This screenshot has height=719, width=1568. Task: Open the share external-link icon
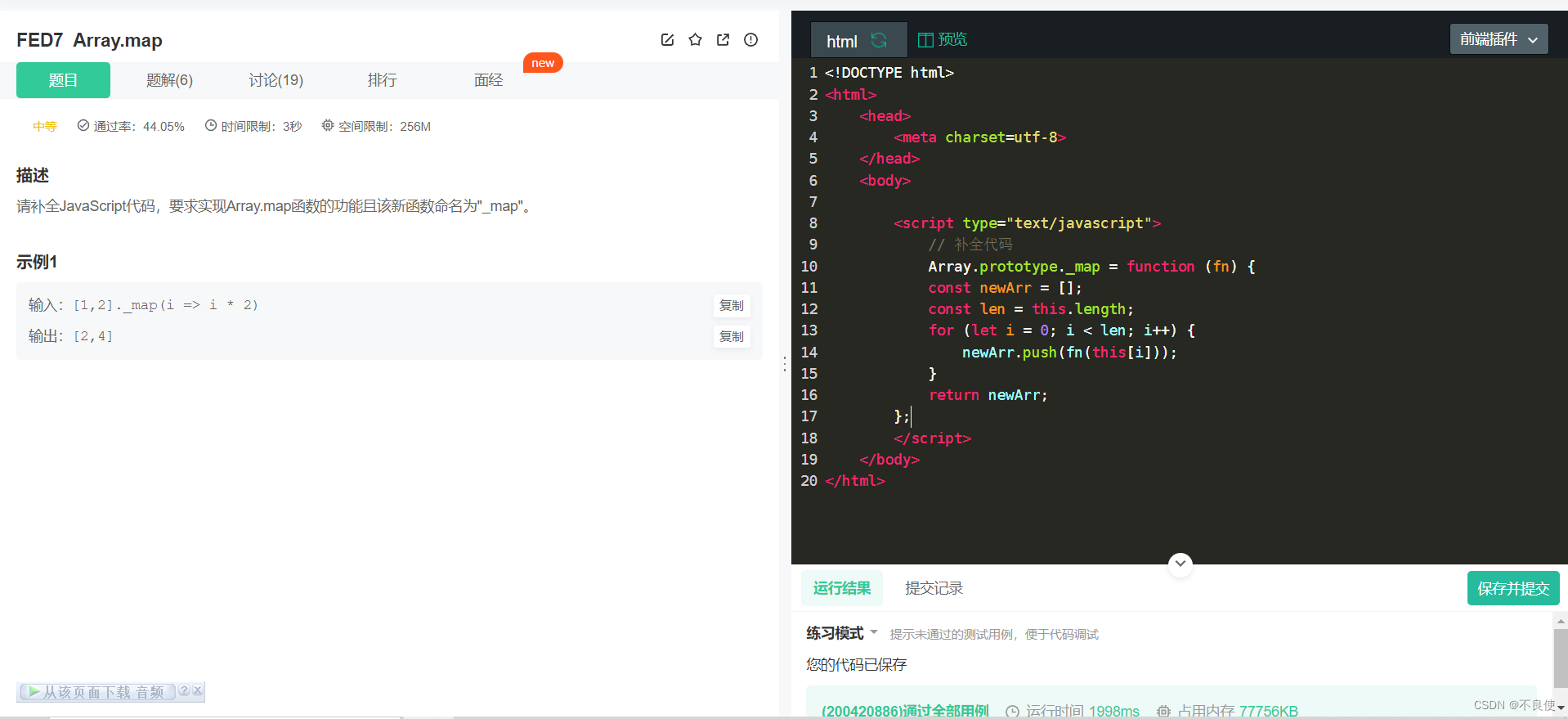(723, 39)
